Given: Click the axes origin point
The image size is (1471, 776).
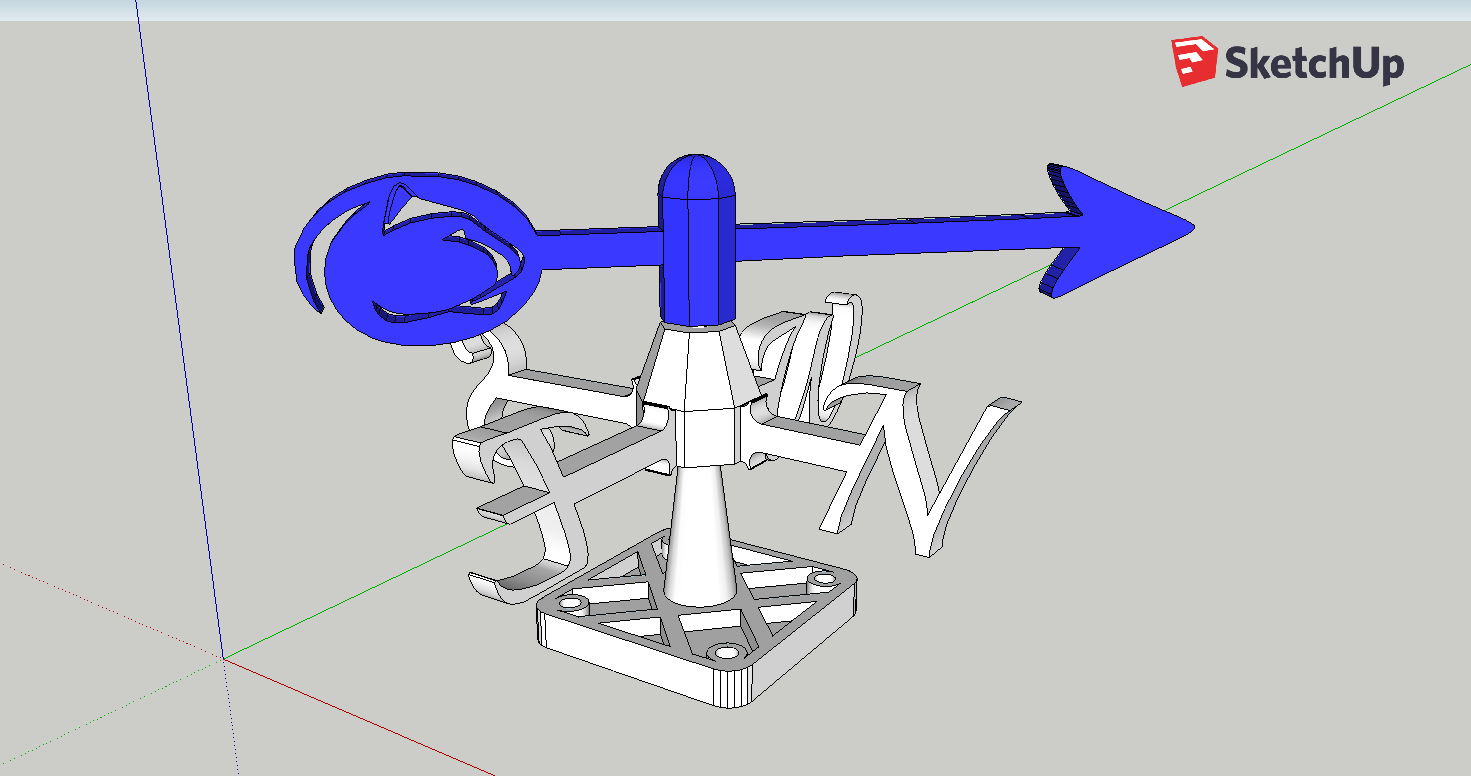Looking at the screenshot, I should click(224, 659).
